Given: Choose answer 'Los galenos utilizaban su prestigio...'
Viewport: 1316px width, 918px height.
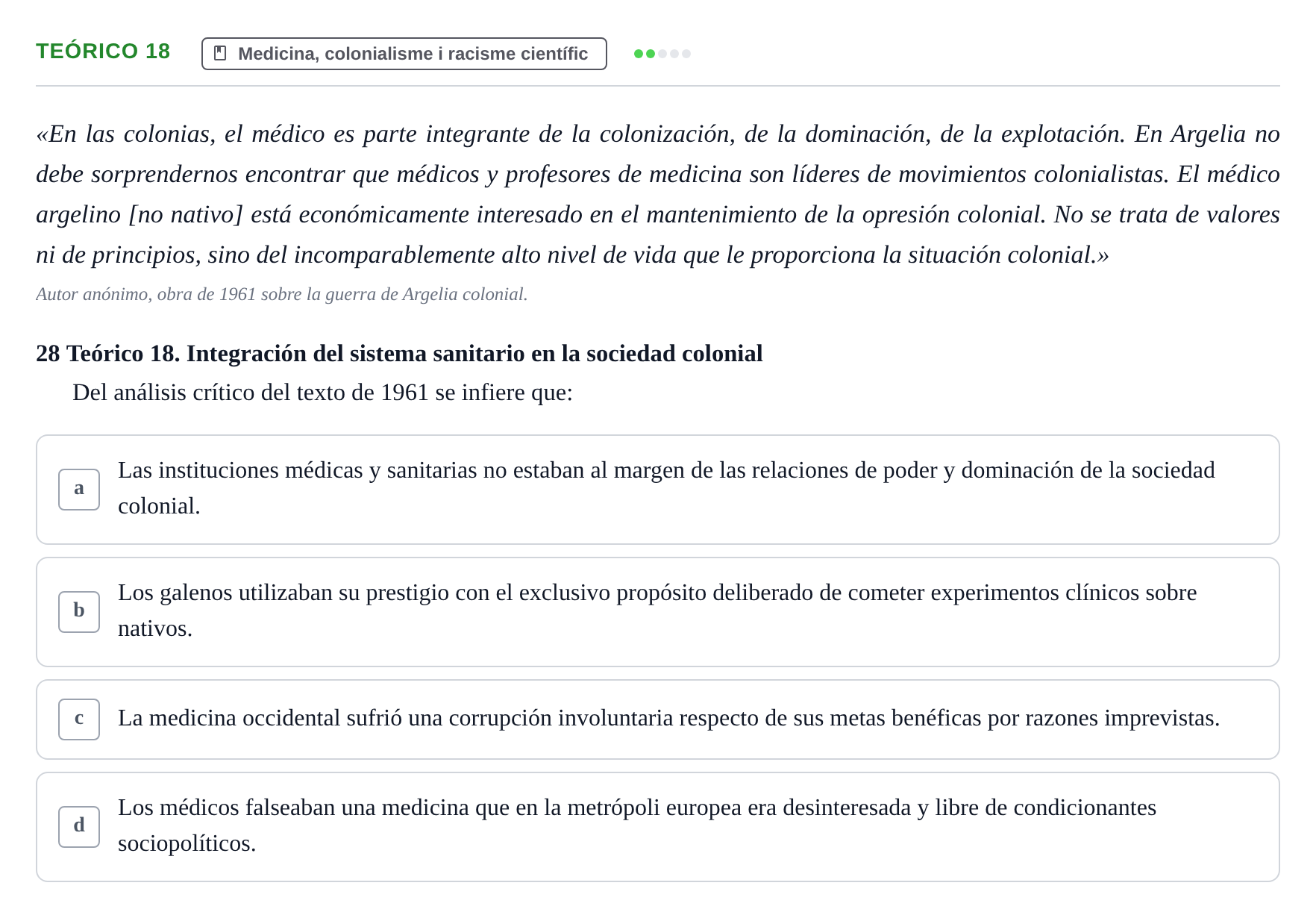Looking at the screenshot, I should tap(658, 612).
